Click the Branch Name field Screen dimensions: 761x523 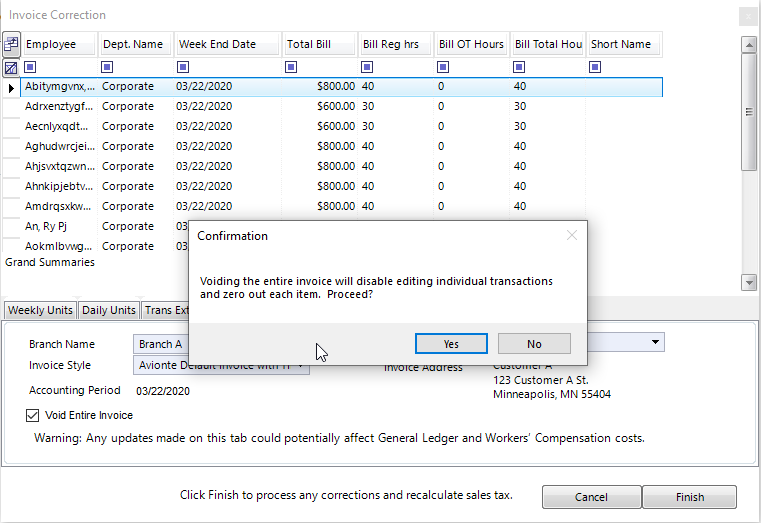pos(161,344)
